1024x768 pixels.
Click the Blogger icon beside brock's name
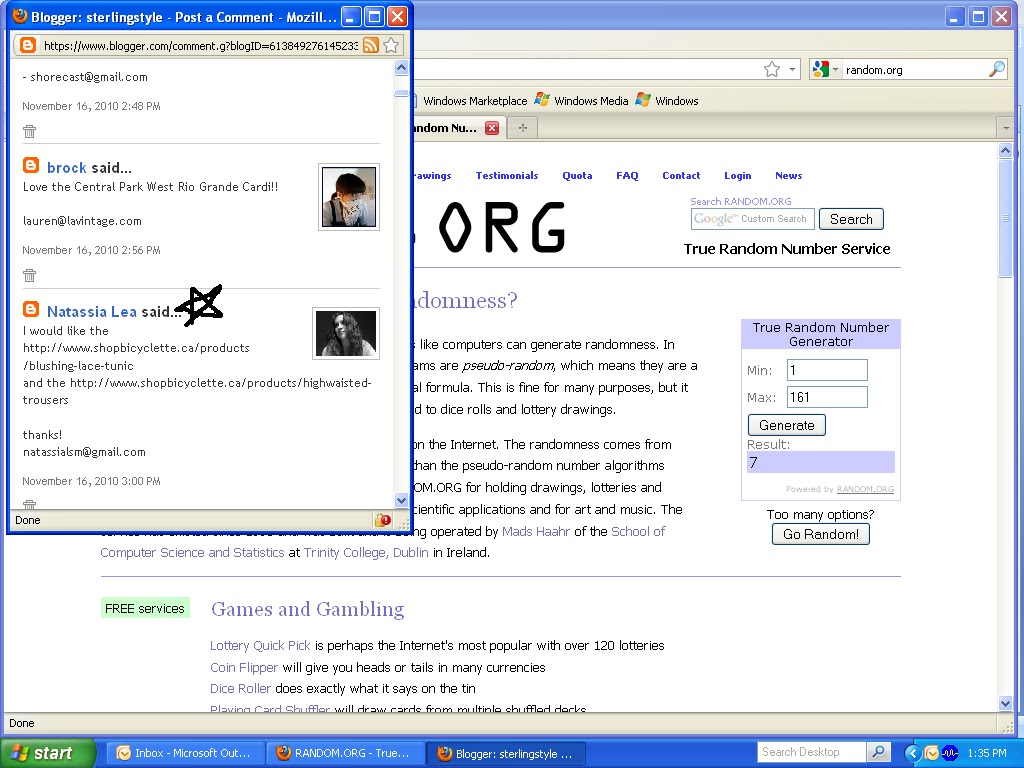click(x=31, y=165)
